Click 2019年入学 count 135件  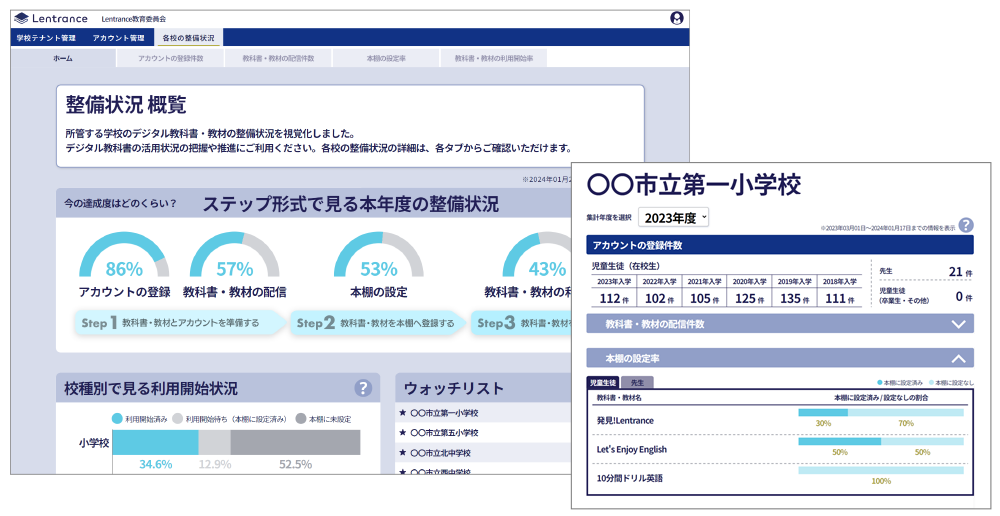(x=795, y=299)
